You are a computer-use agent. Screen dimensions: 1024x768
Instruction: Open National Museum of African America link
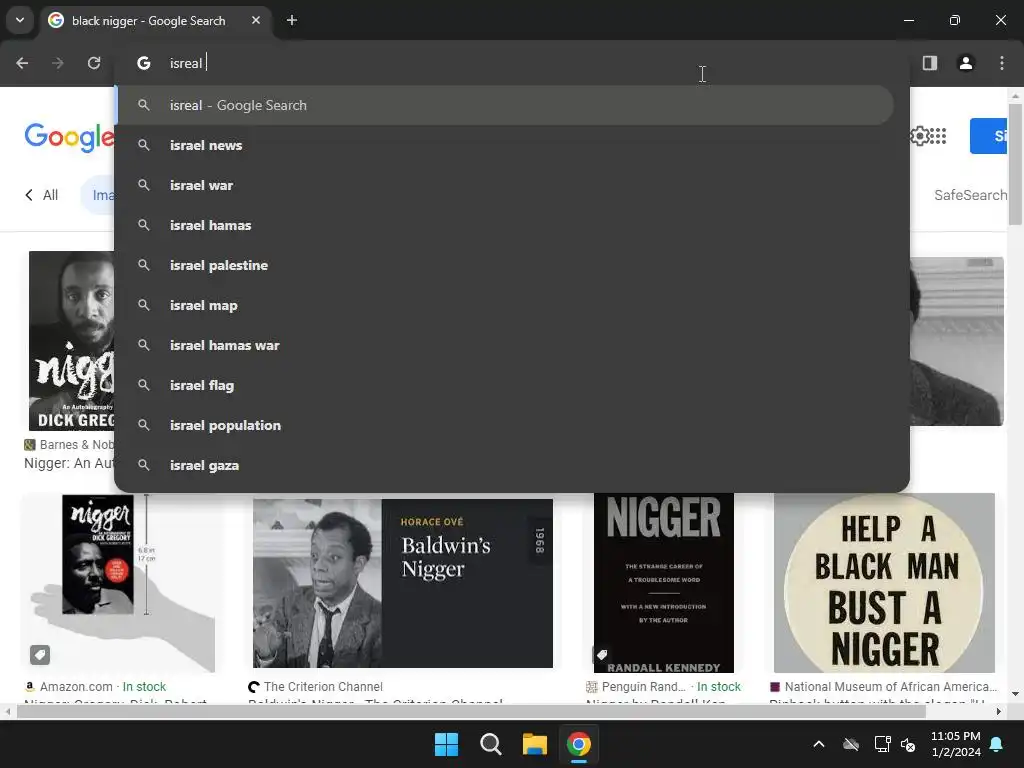pyautogui.click(x=884, y=686)
